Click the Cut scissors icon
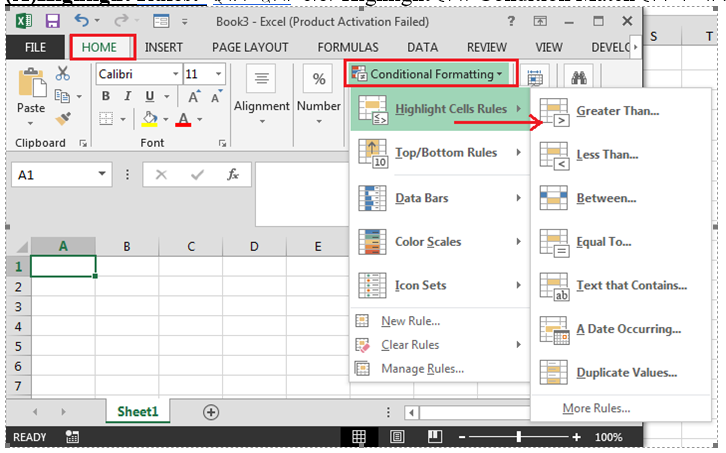Image resolution: width=726 pixels, height=453 pixels. (x=63, y=73)
